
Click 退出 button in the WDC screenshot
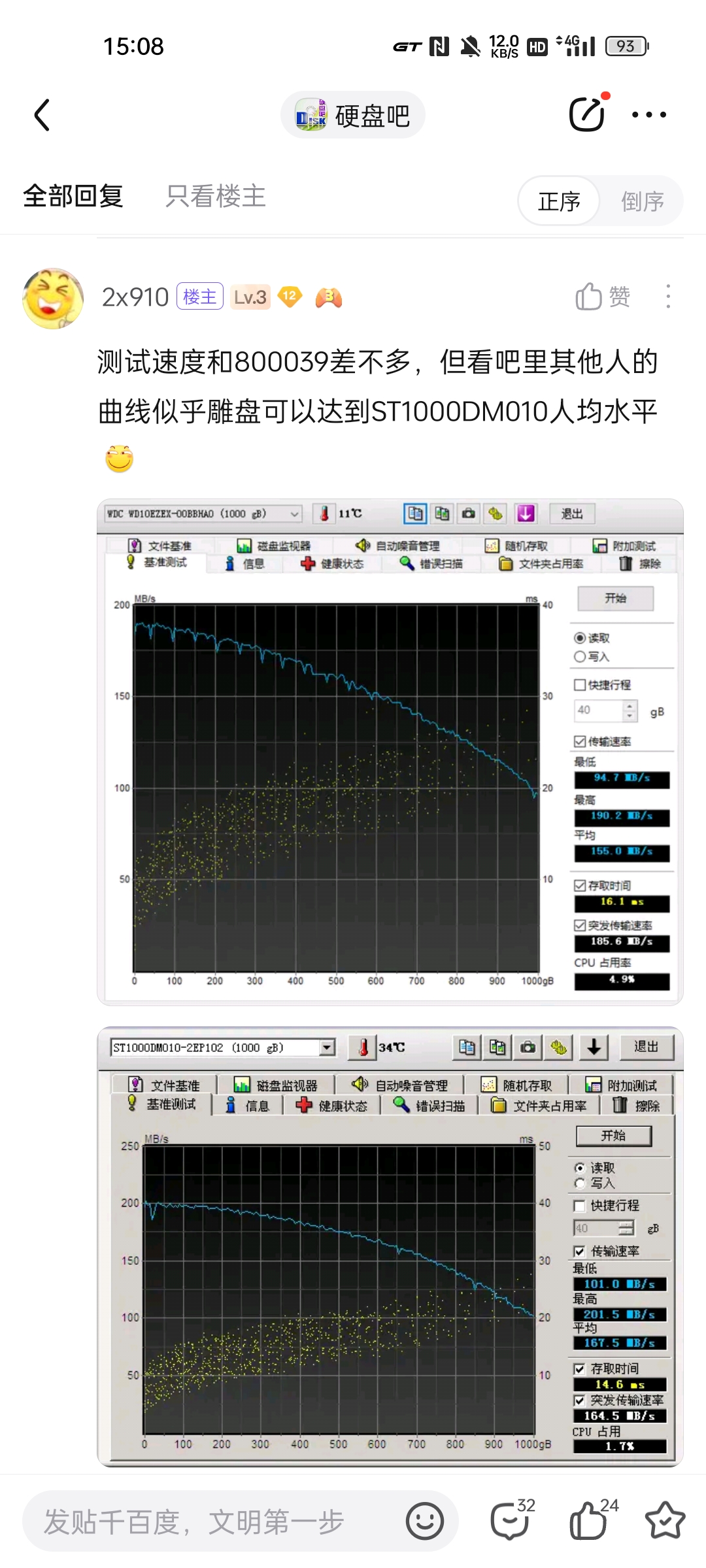pyautogui.click(x=572, y=514)
